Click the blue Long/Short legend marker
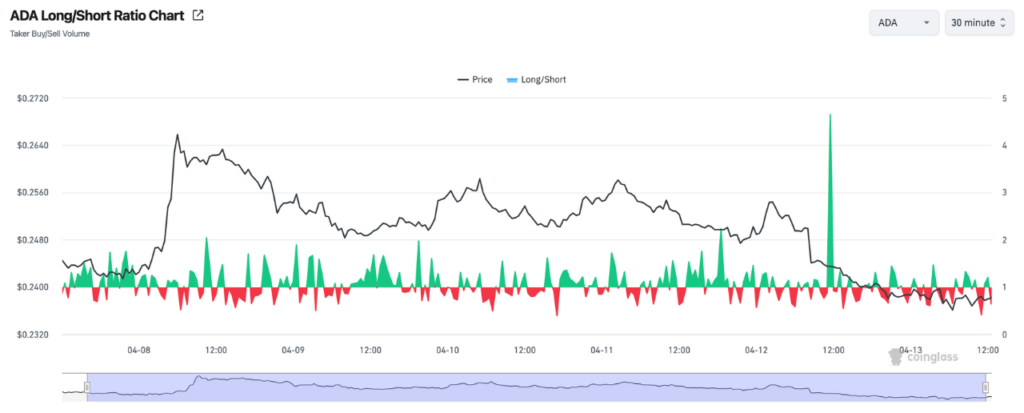This screenshot has height=413, width=1024. pos(512,78)
